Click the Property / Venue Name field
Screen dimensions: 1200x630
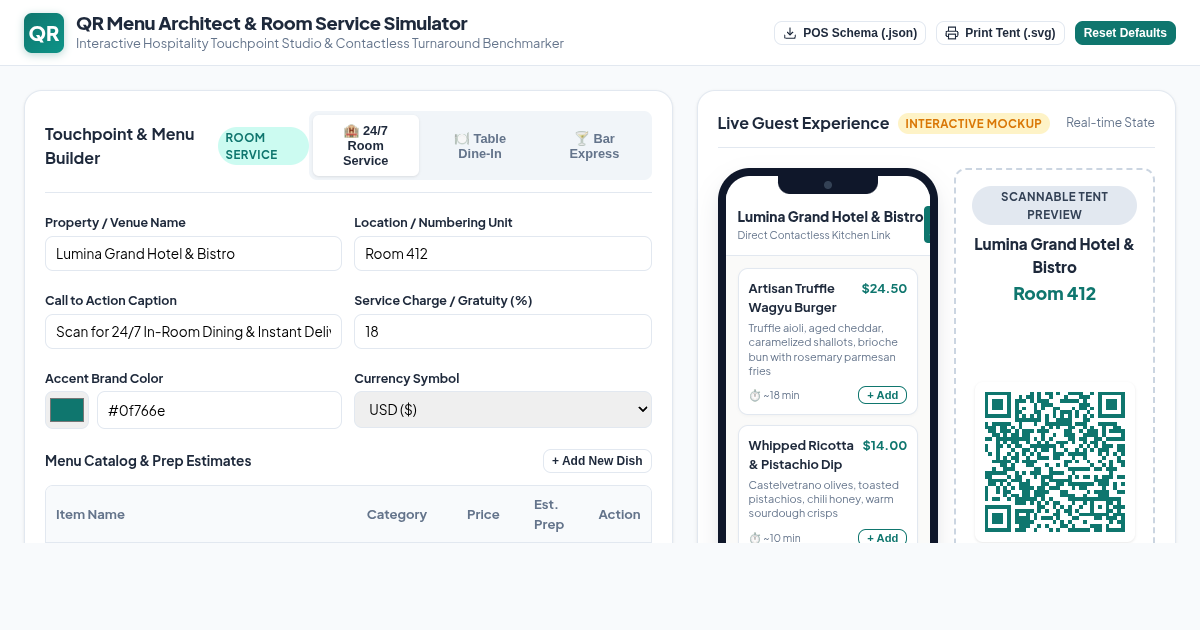193,253
